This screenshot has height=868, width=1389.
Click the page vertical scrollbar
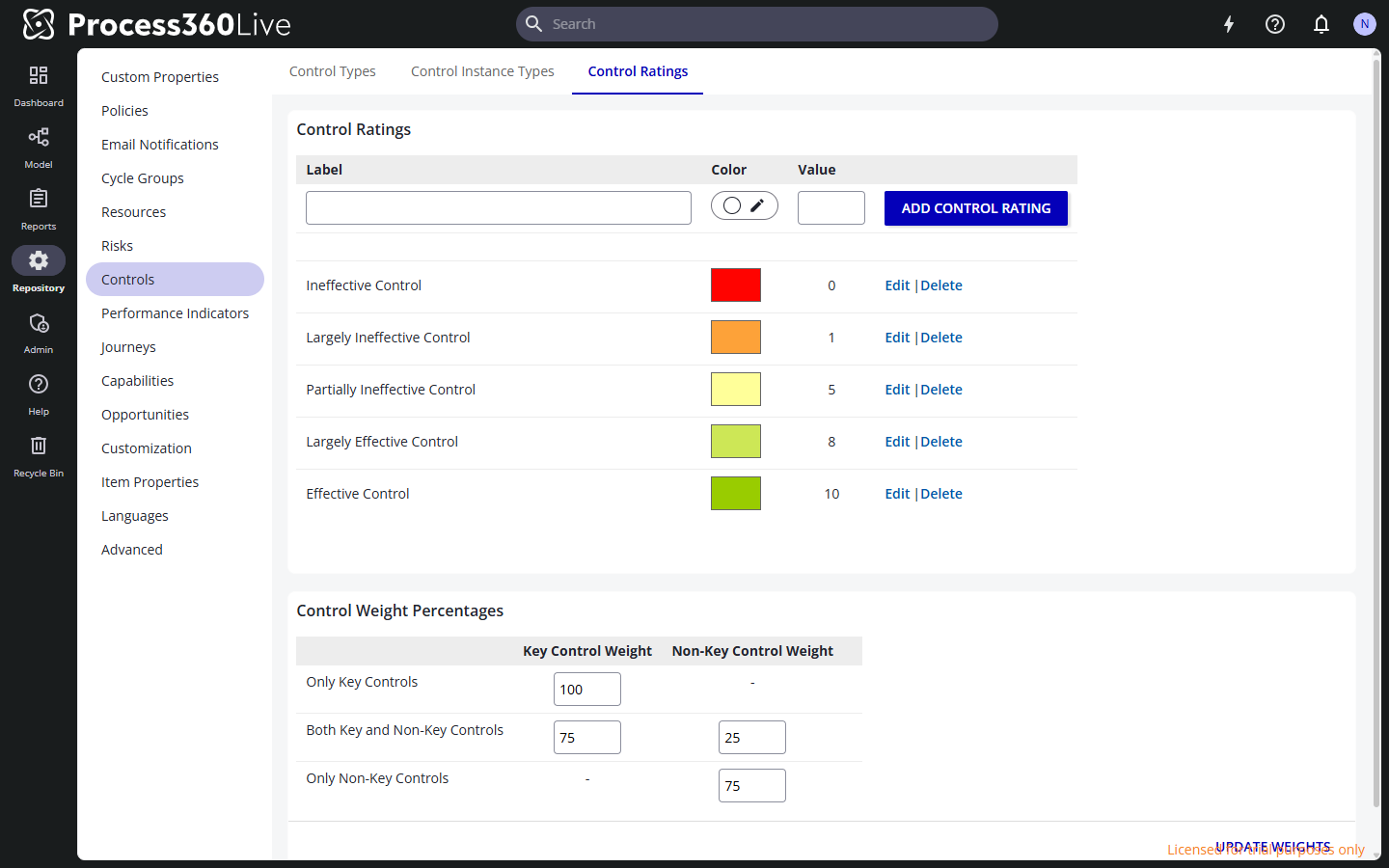tap(1376, 434)
